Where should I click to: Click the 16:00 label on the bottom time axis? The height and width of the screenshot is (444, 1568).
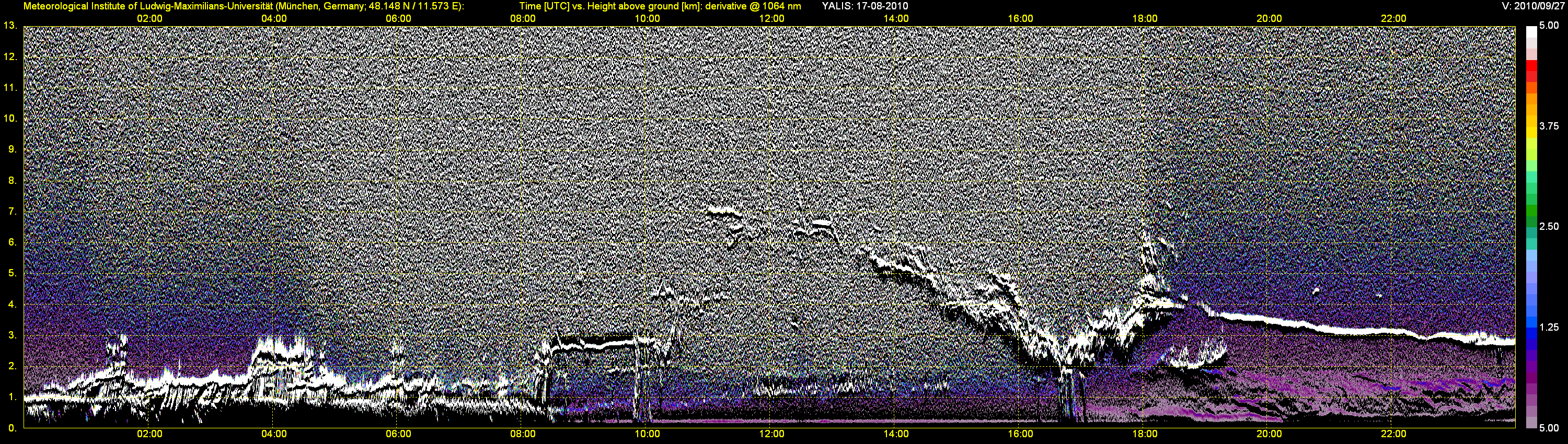(1020, 434)
